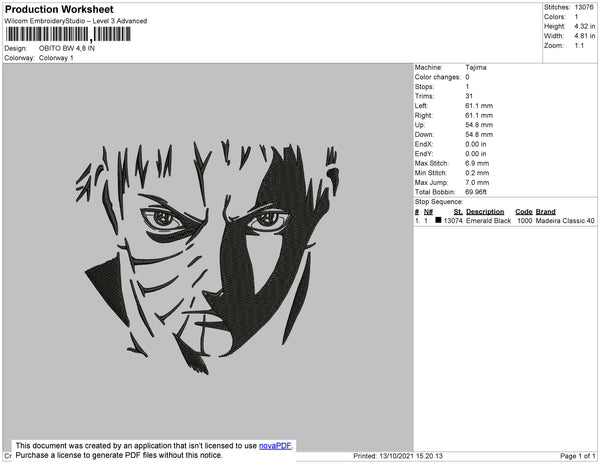
Task: Click the black thread color swatch
Action: click(438, 220)
